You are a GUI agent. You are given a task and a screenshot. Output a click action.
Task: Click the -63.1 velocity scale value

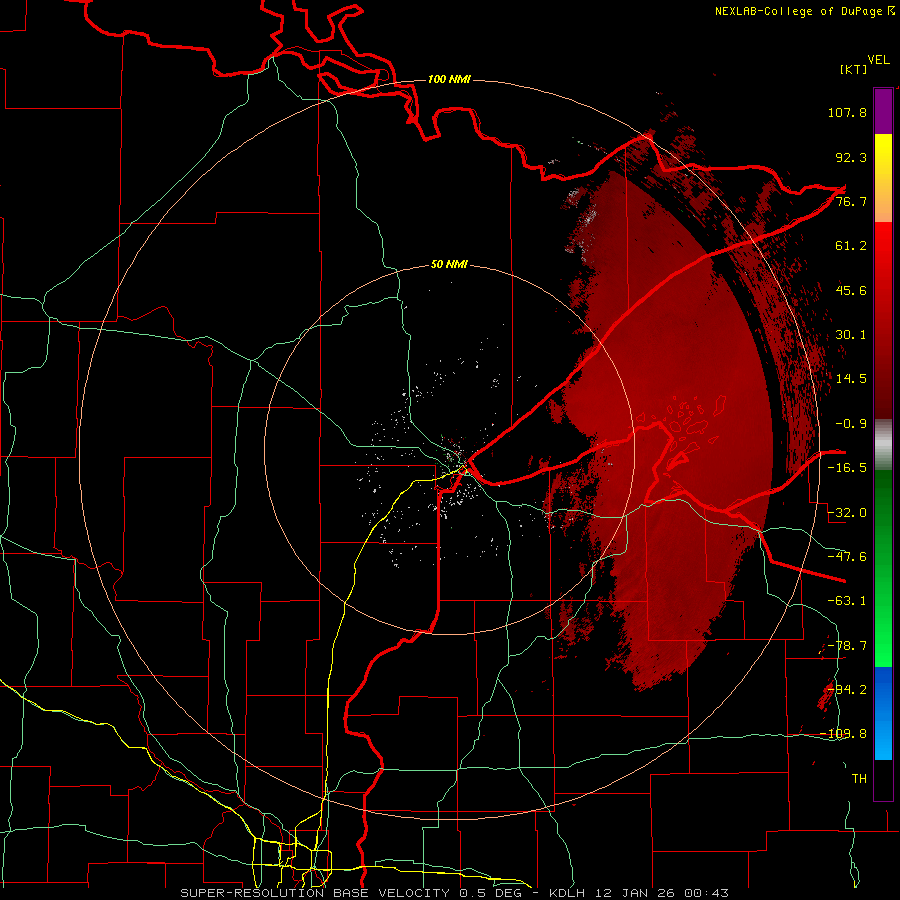847,601
